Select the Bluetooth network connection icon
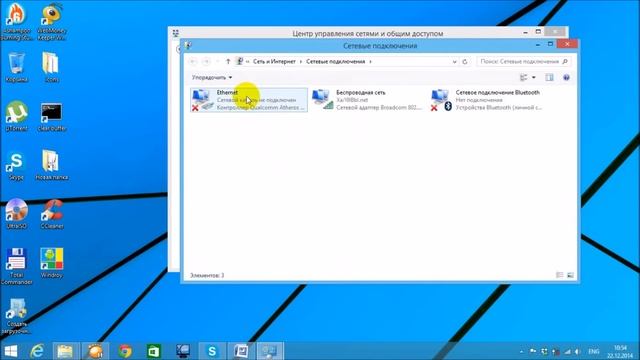 [441, 100]
